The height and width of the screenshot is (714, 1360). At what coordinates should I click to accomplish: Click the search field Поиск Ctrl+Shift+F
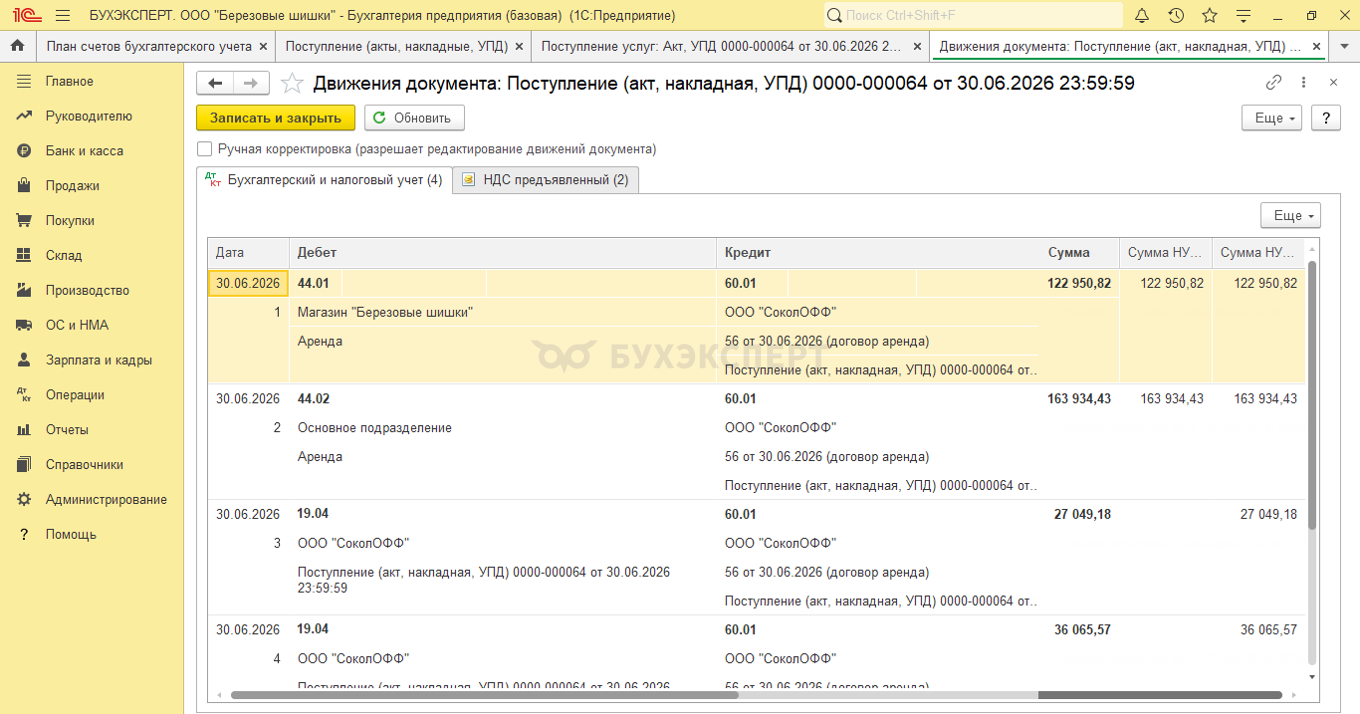973,15
